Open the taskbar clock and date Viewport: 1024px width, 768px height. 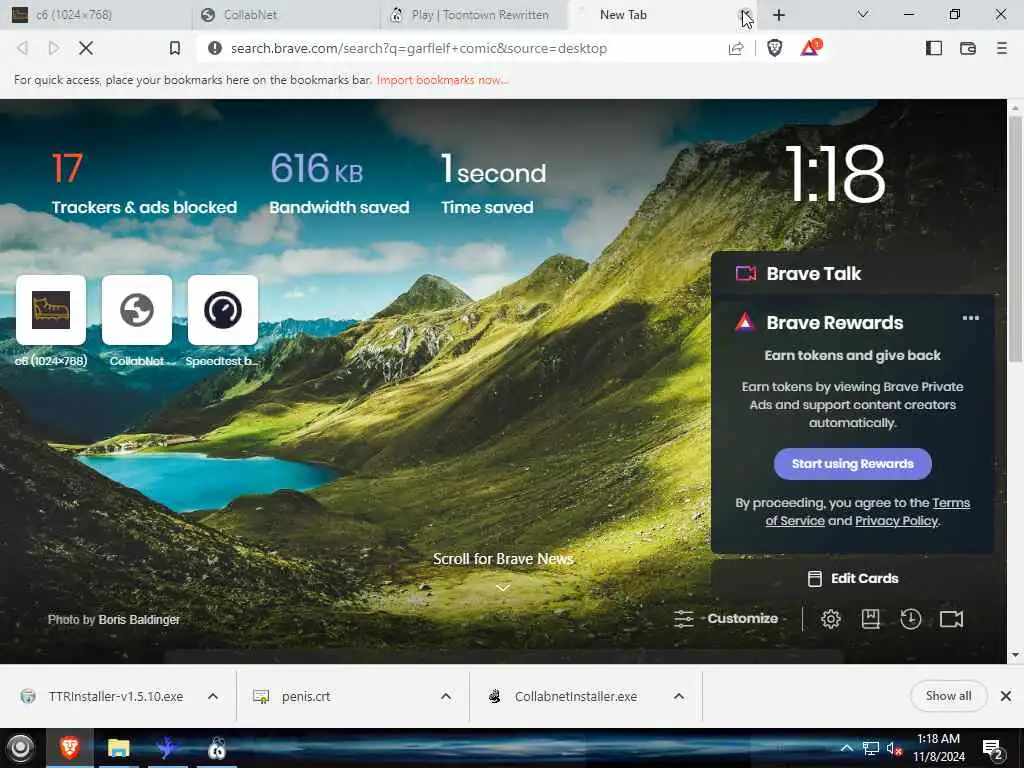click(938, 748)
